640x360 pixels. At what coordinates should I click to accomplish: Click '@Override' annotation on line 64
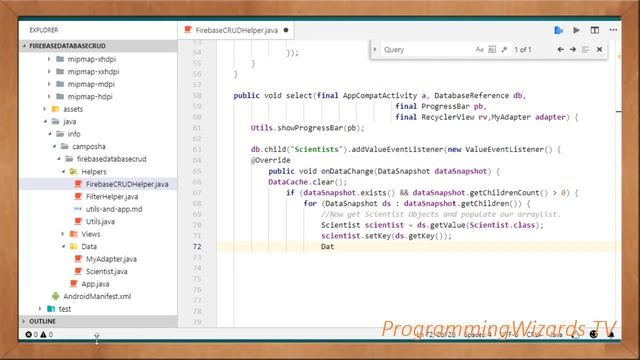tap(271, 160)
